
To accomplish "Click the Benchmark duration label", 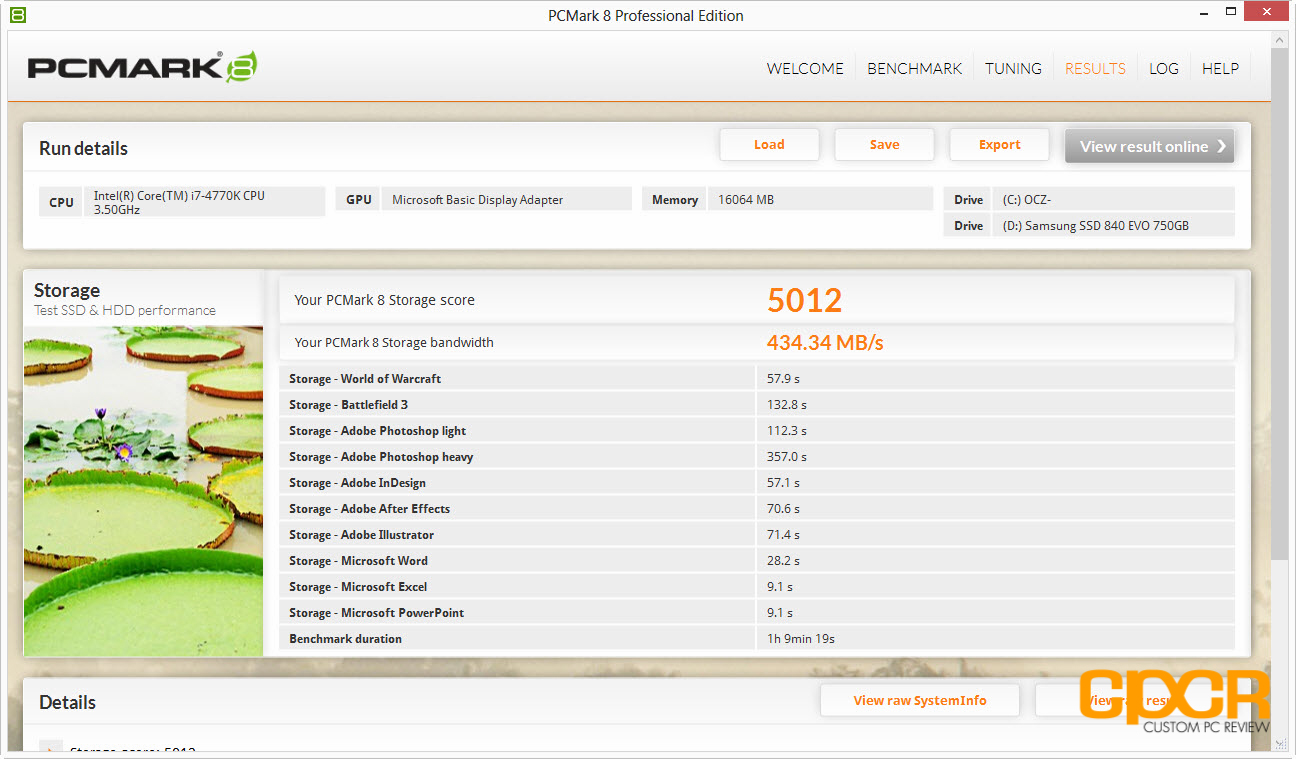I will point(345,639).
